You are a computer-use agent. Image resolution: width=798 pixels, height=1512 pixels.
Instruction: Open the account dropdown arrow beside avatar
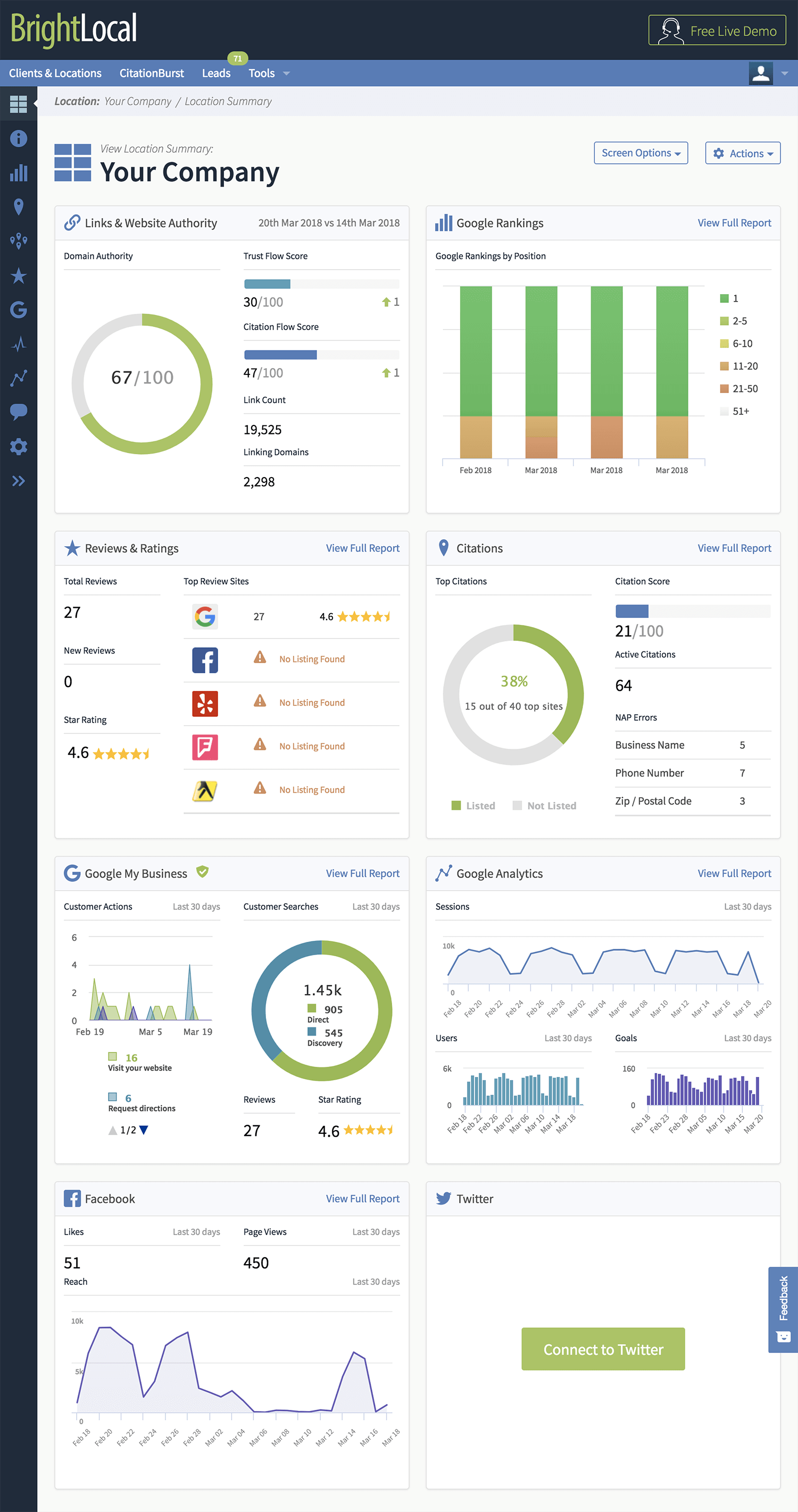(785, 74)
